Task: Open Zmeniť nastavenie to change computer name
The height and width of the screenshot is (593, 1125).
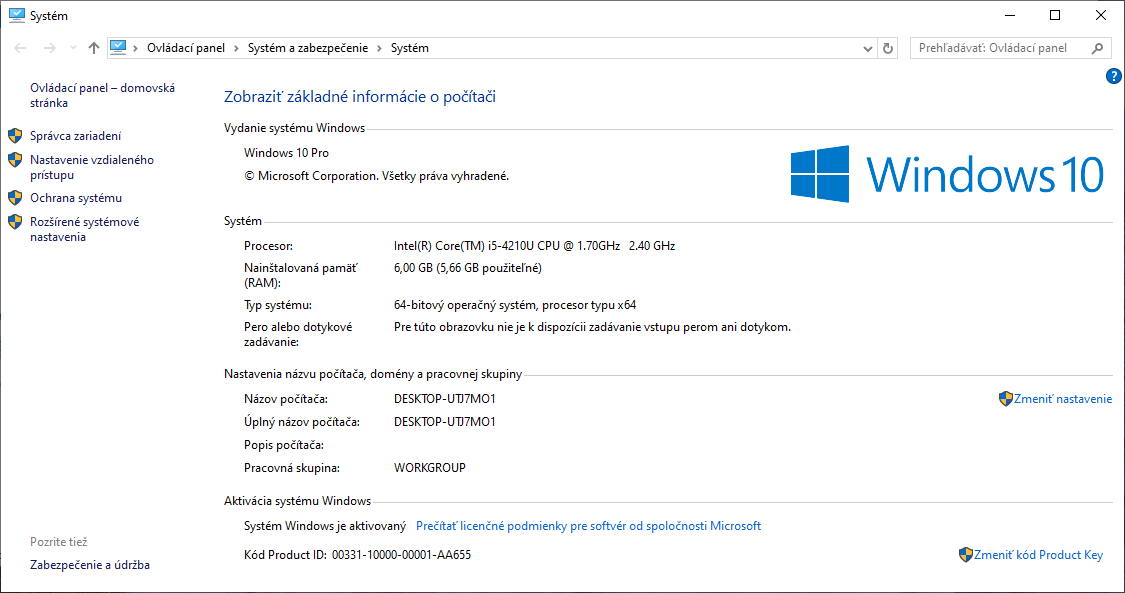Action: (1062, 398)
